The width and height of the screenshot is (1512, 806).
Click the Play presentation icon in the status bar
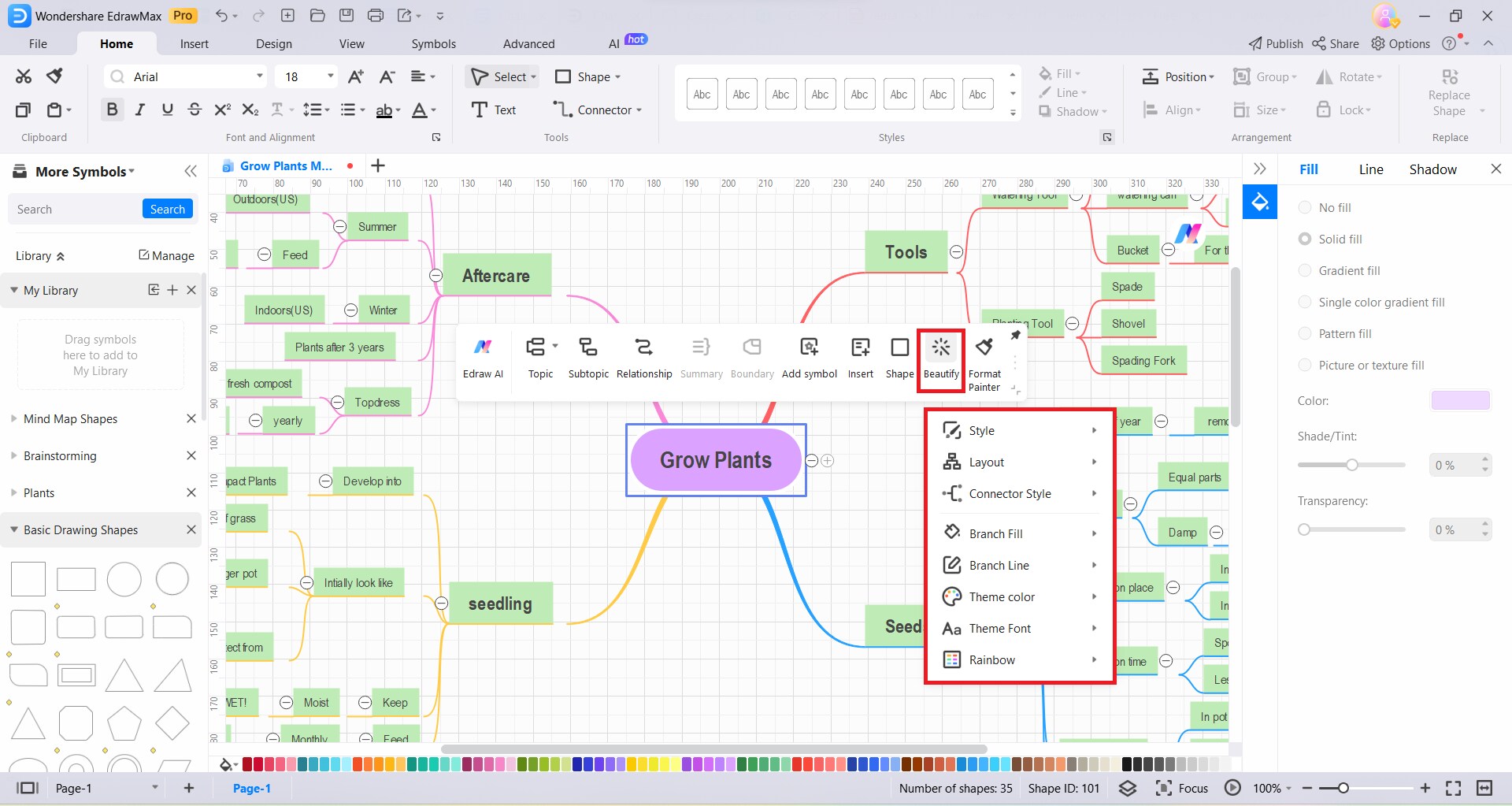click(1232, 788)
